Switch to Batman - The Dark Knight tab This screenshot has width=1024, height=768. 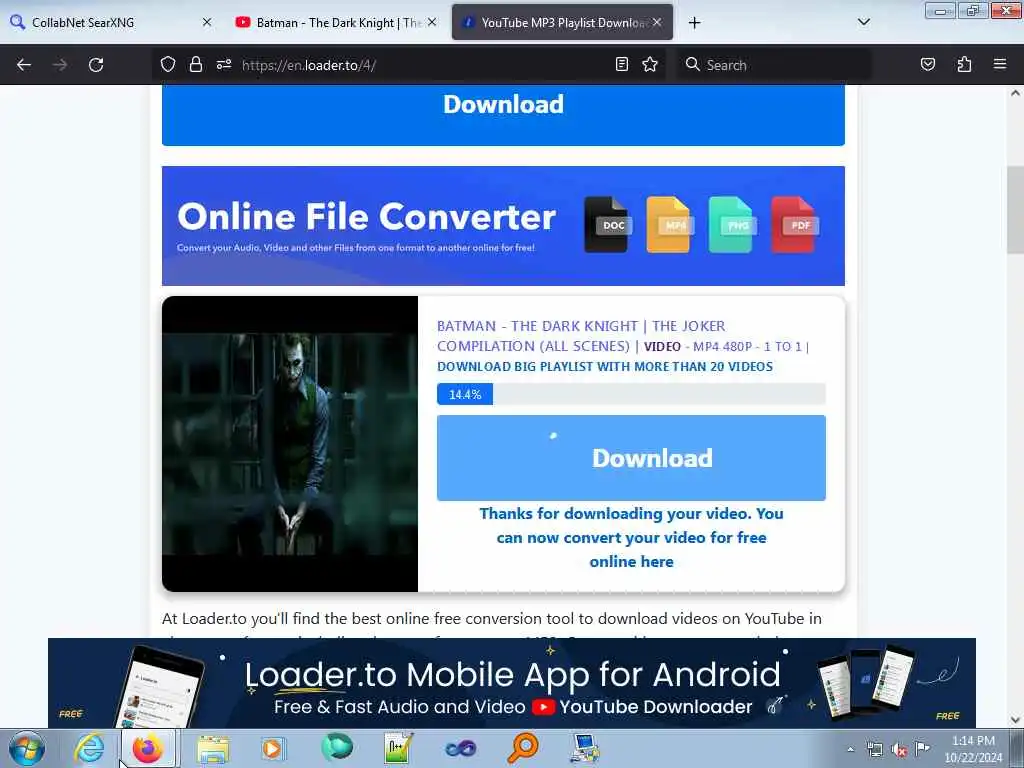335,23
